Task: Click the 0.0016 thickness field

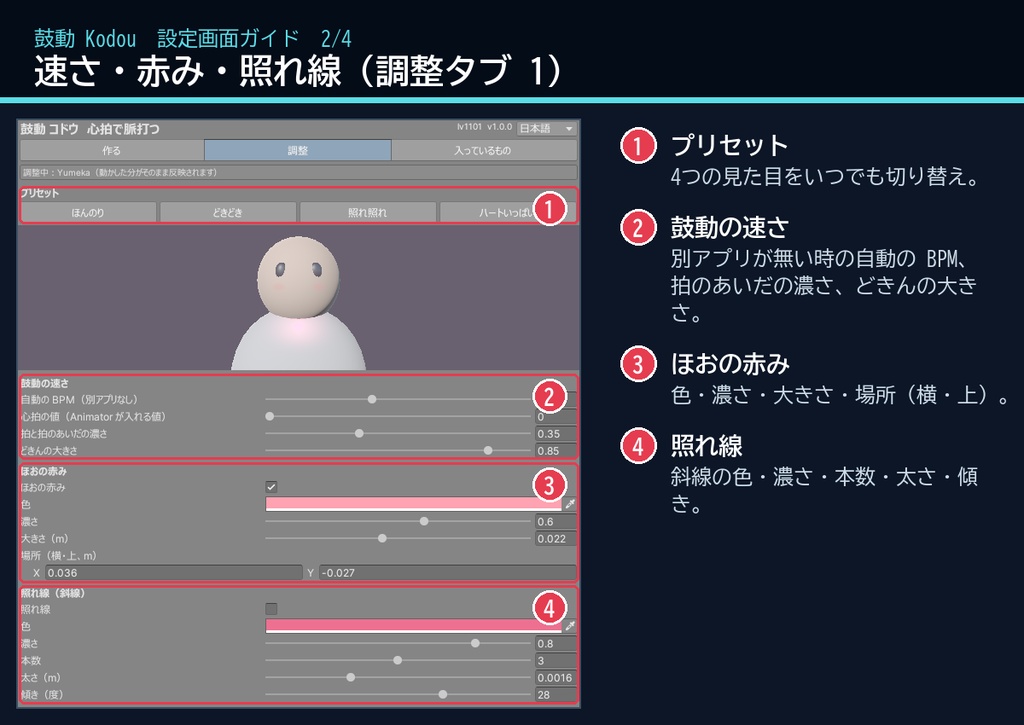Action: pos(555,678)
